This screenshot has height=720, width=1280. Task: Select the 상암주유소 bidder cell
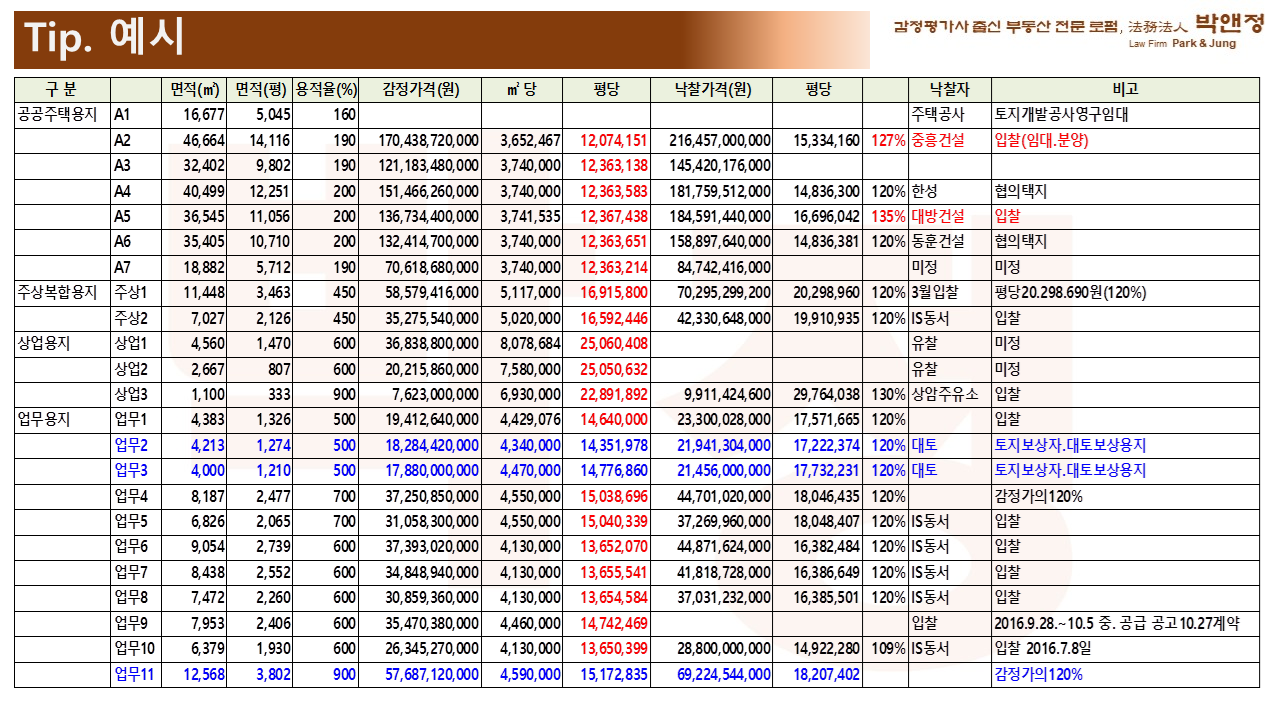click(x=944, y=394)
